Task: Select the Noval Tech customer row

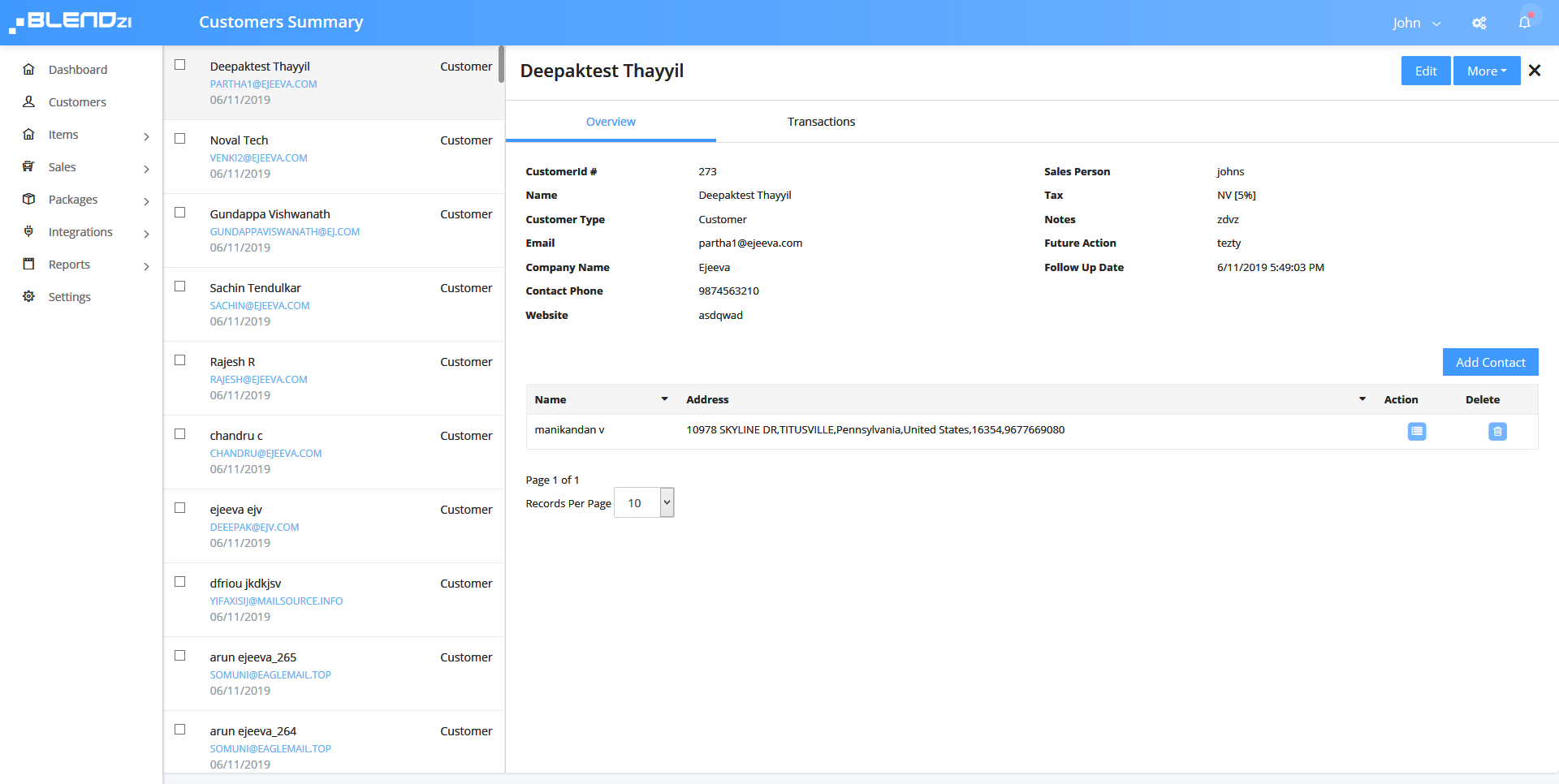Action: 334,157
